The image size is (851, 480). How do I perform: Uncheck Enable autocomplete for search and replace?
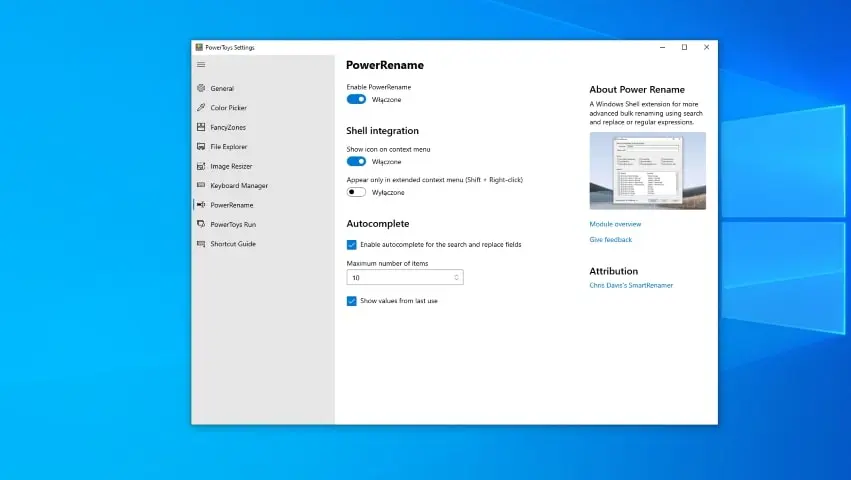pyautogui.click(x=352, y=244)
